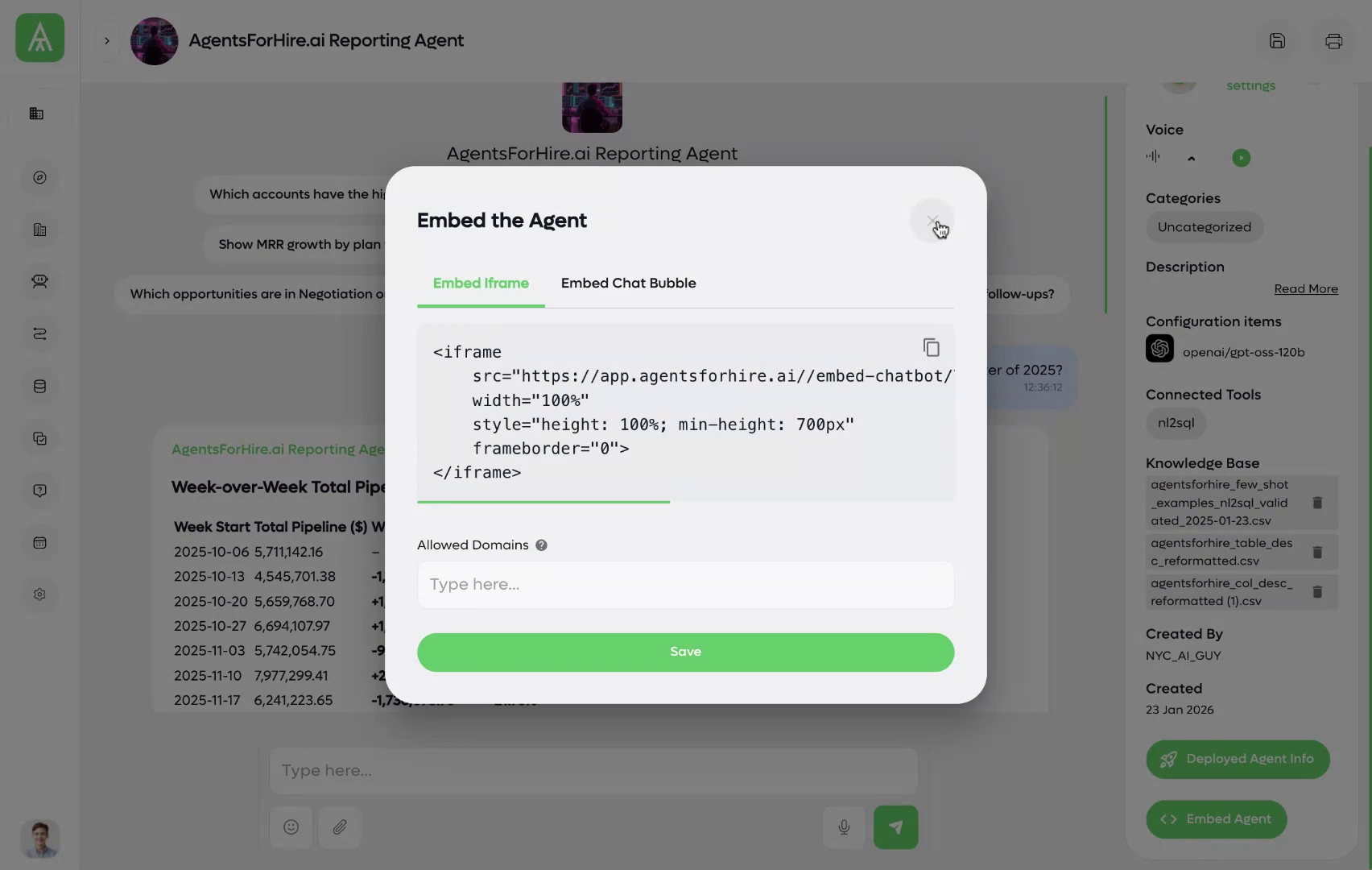Click the Embed Agent button
1372x870 pixels.
pyautogui.click(x=1216, y=819)
